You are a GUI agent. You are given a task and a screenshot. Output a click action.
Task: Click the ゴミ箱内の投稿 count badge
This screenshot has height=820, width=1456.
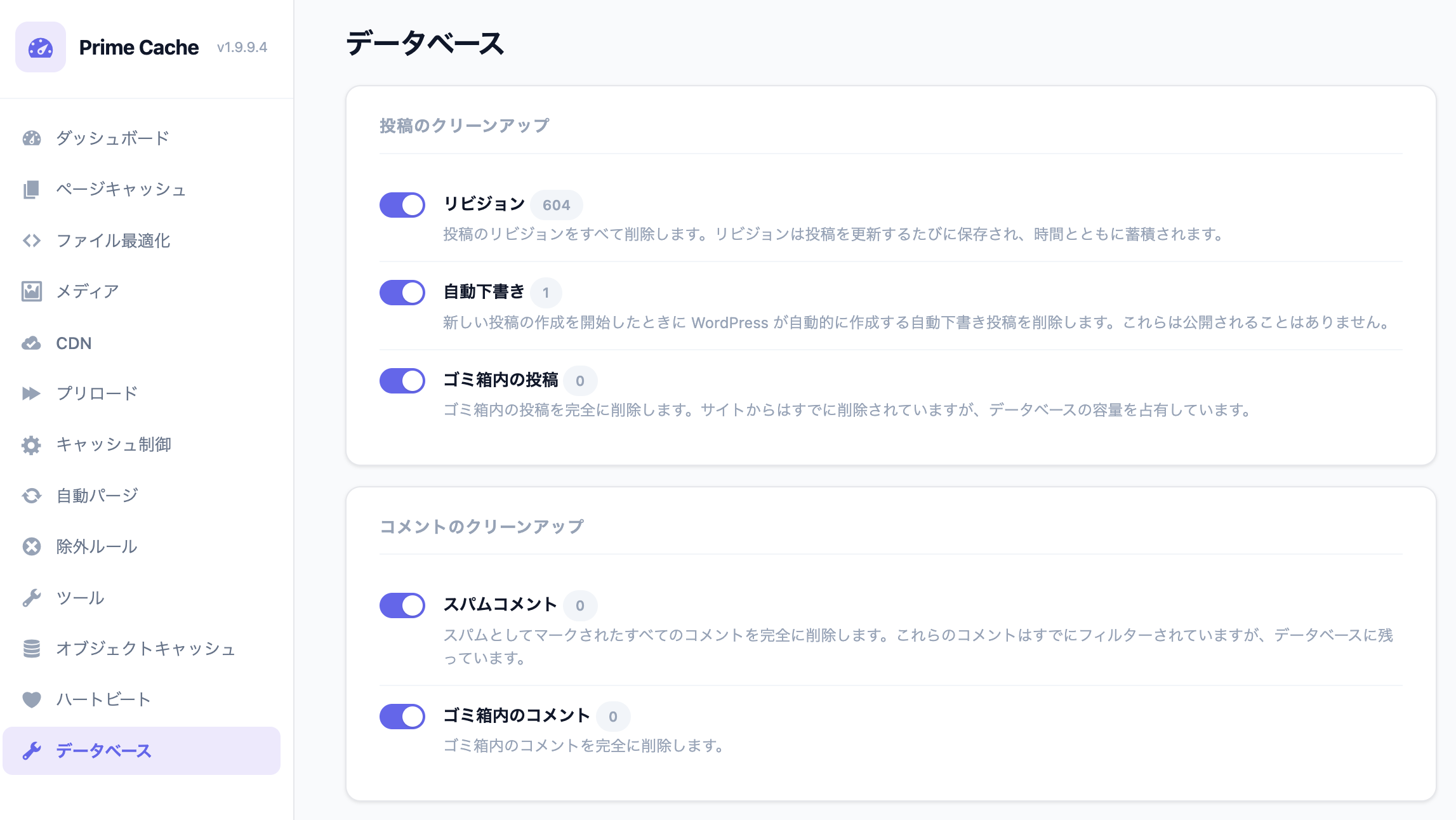(580, 381)
